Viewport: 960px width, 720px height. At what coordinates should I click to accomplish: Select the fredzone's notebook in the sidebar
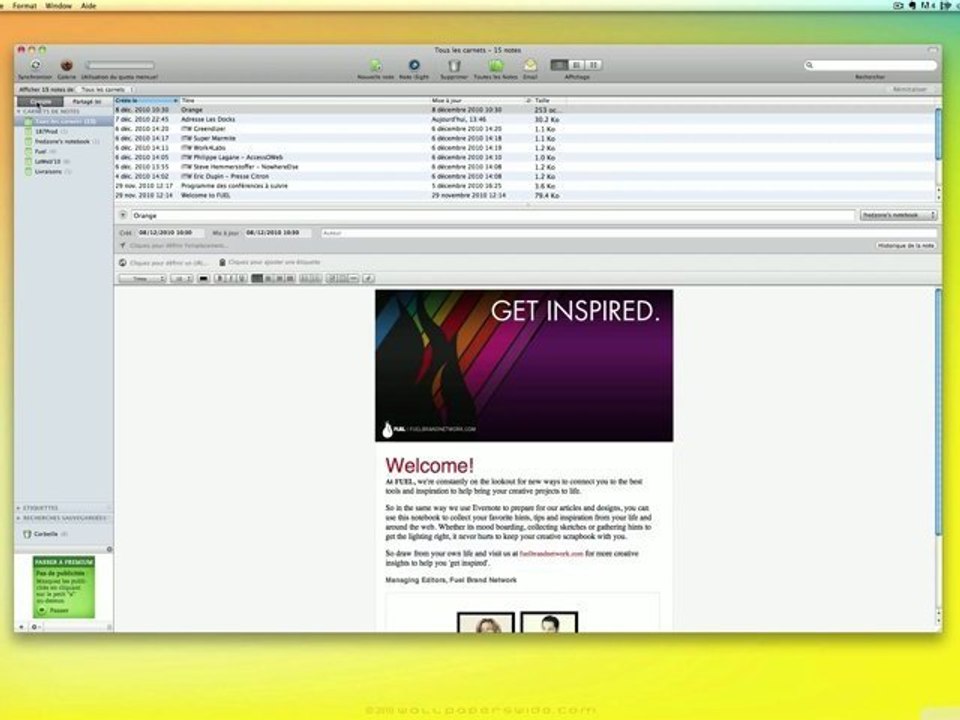(x=62, y=141)
